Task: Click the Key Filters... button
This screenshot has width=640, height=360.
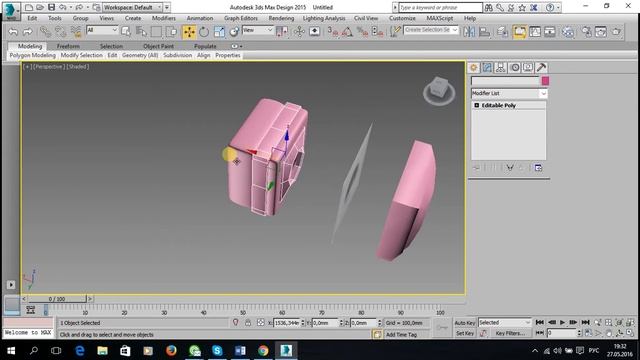Action: [x=510, y=333]
